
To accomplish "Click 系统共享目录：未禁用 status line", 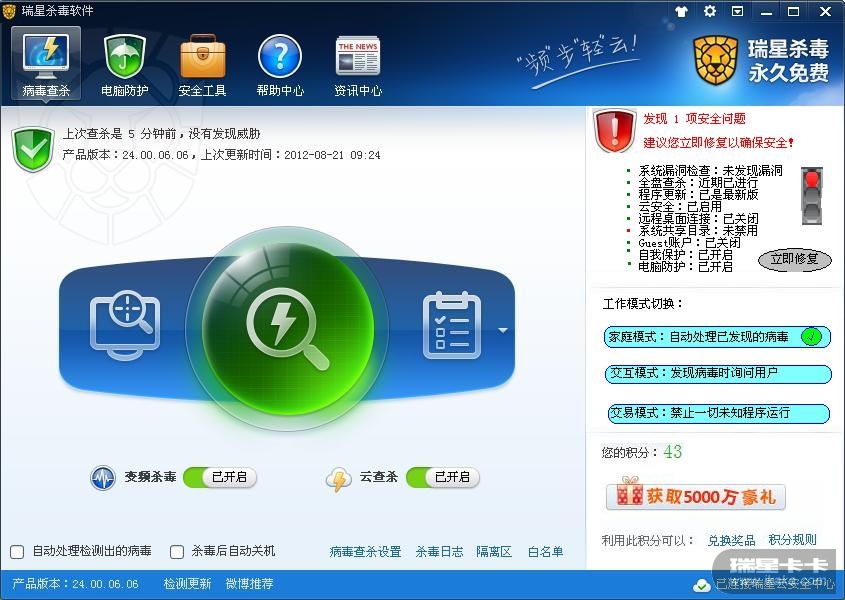I will tap(698, 231).
